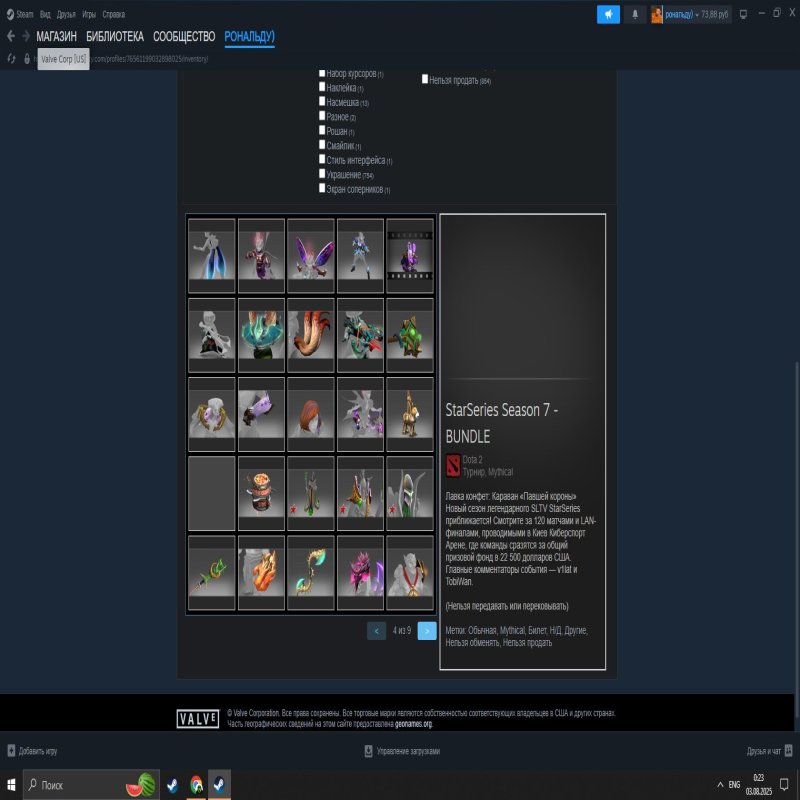Click the notifications bell in Steam header
Screen dimensions: 800x800
[635, 13]
